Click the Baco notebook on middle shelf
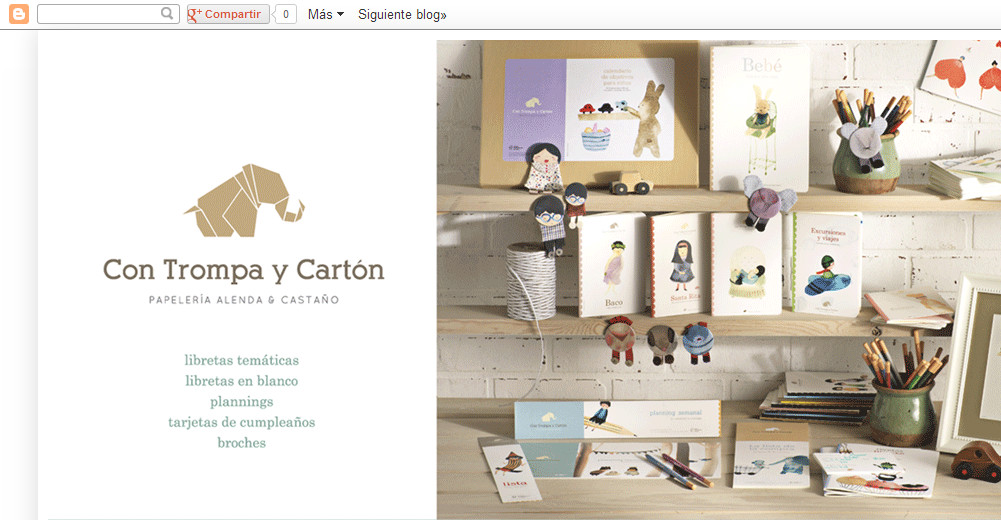Image resolution: width=1001 pixels, height=520 pixels. (612, 265)
